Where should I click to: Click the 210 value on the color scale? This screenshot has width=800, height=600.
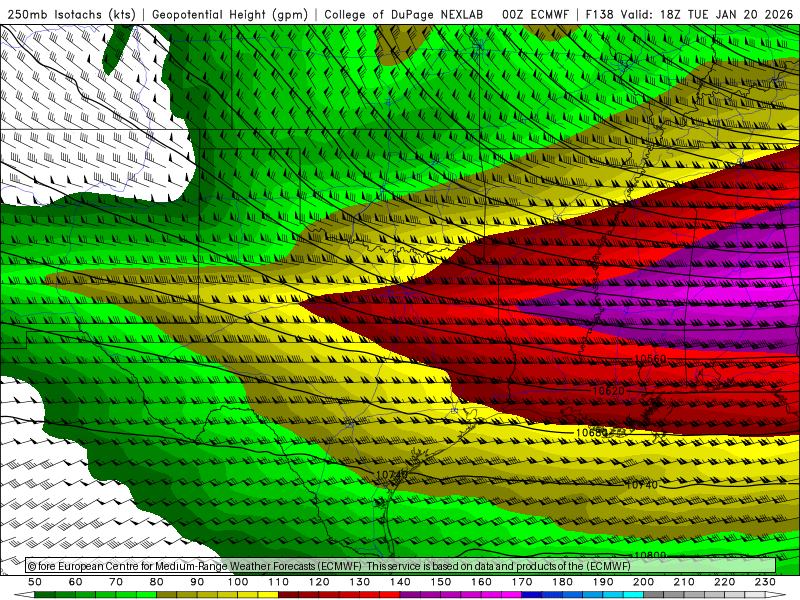coord(685,582)
